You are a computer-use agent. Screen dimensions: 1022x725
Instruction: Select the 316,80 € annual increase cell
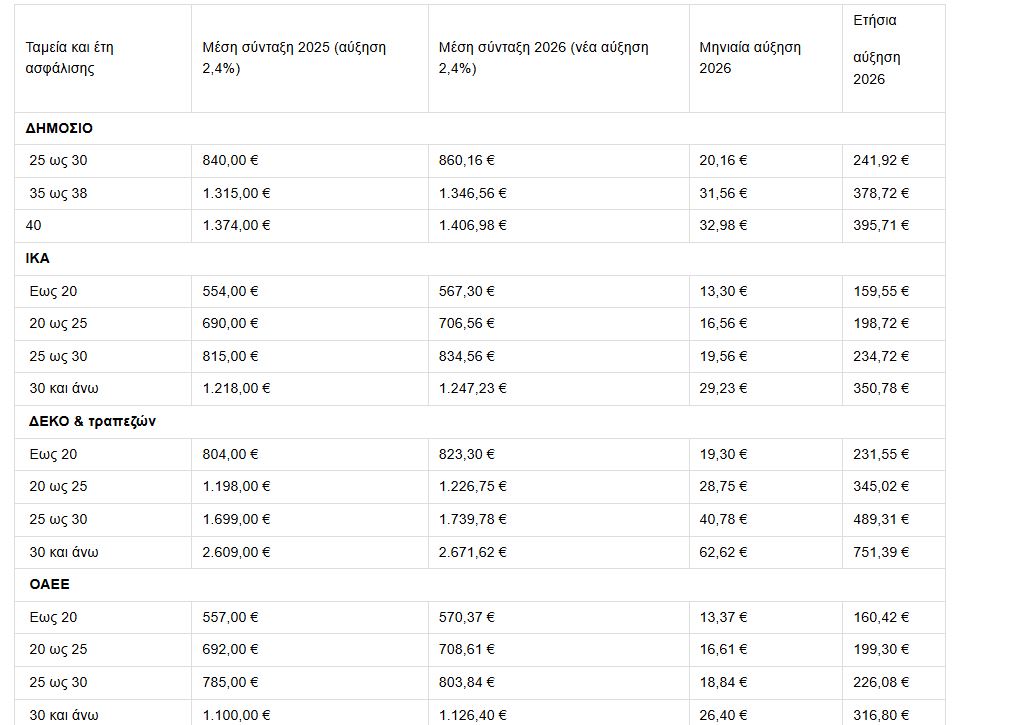click(880, 714)
